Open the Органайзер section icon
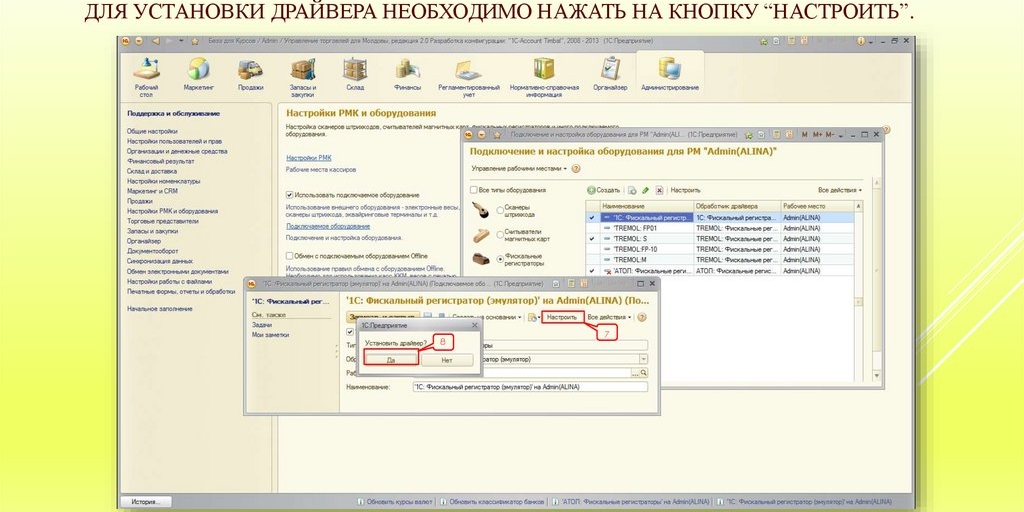Image resolution: width=1024 pixels, height=512 pixels. click(610, 70)
